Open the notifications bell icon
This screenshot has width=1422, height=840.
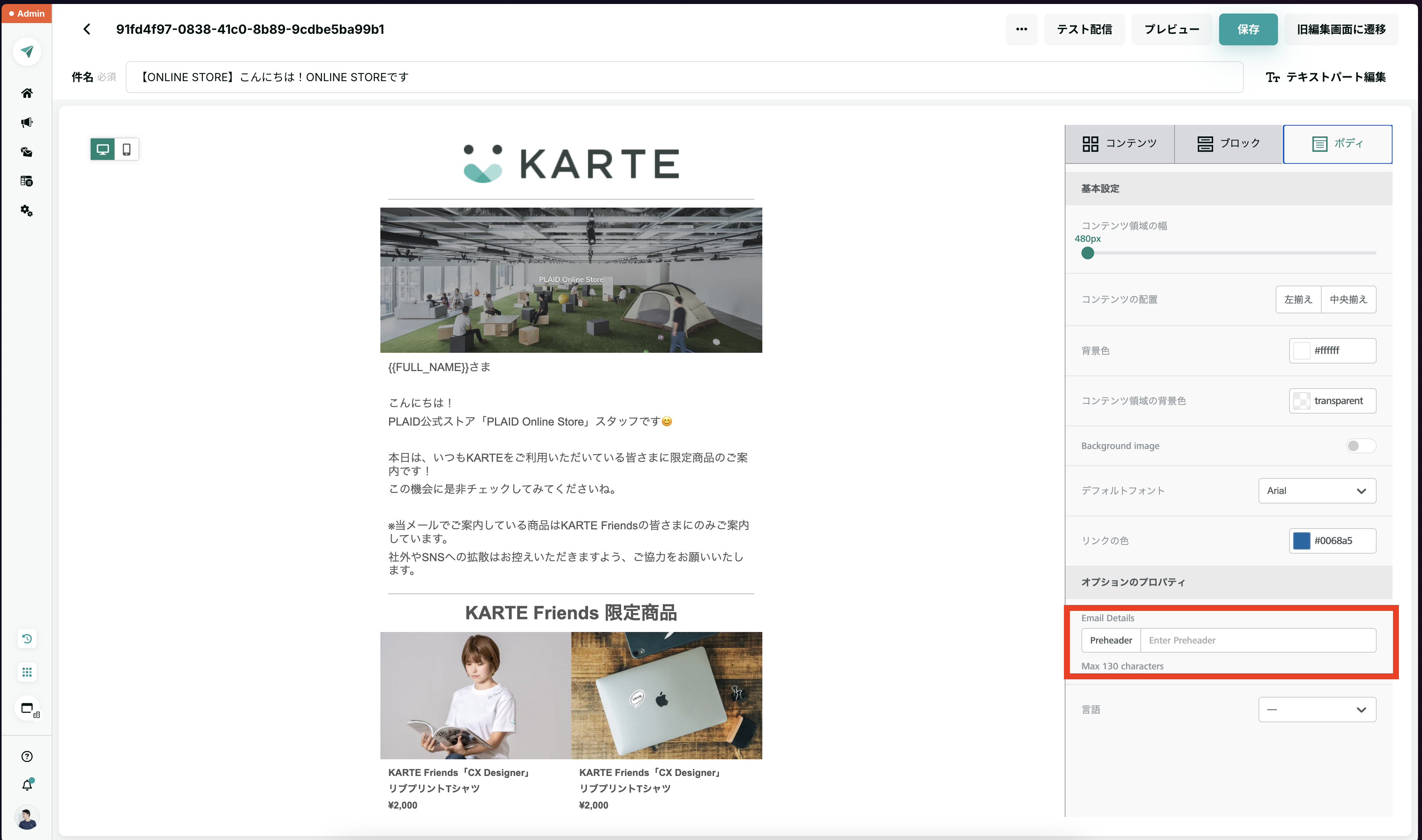point(27,785)
